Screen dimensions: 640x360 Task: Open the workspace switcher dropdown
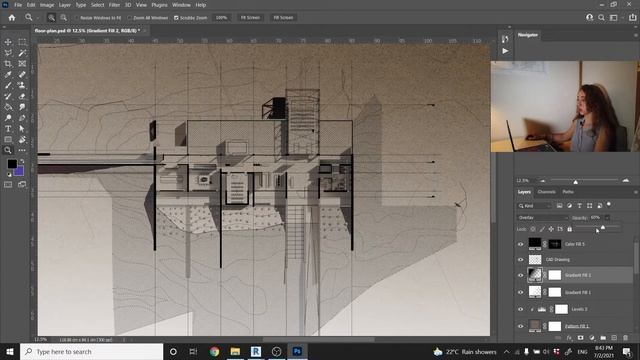click(x=613, y=18)
